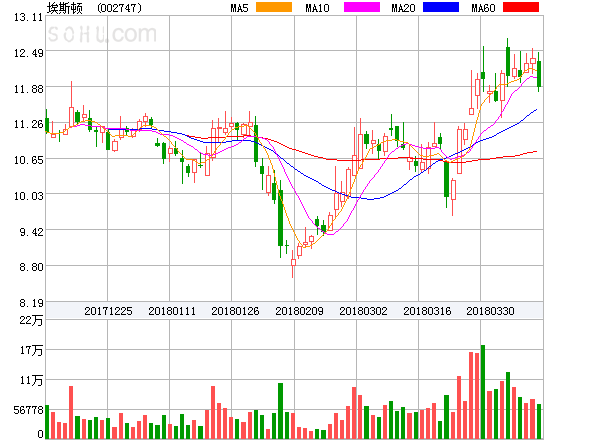Click the 17万 volume axis label
This screenshot has width=600, height=440.
pos(31,350)
